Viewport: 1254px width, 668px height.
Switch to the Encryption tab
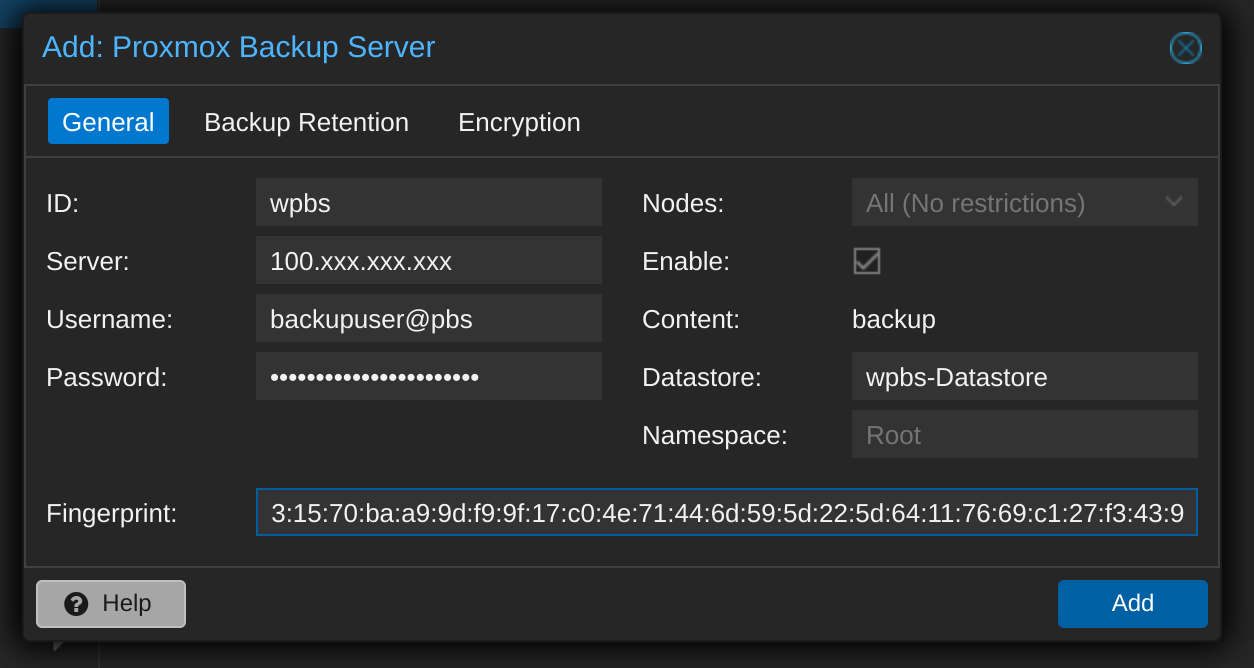519,122
